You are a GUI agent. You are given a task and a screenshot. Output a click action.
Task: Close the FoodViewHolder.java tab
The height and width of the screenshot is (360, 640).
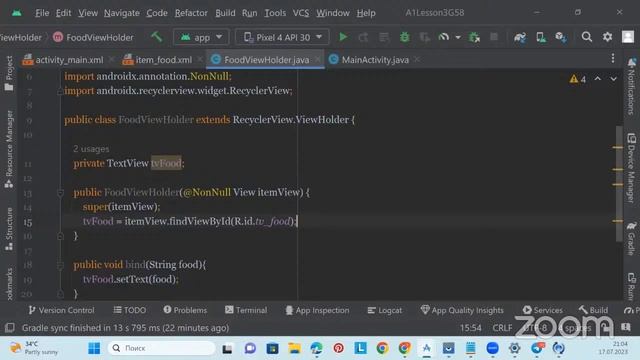[x=318, y=60]
